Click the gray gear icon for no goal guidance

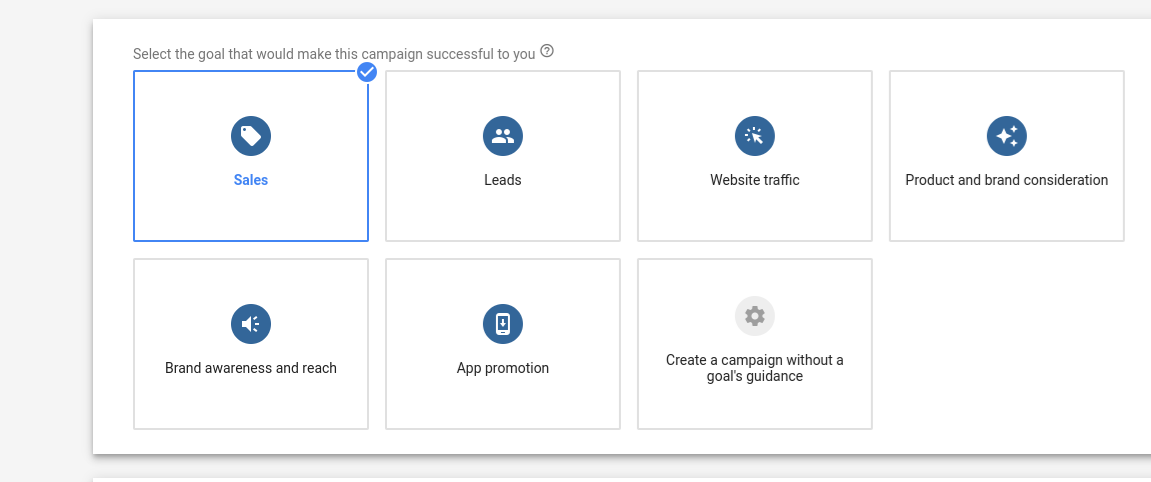pyautogui.click(x=755, y=316)
